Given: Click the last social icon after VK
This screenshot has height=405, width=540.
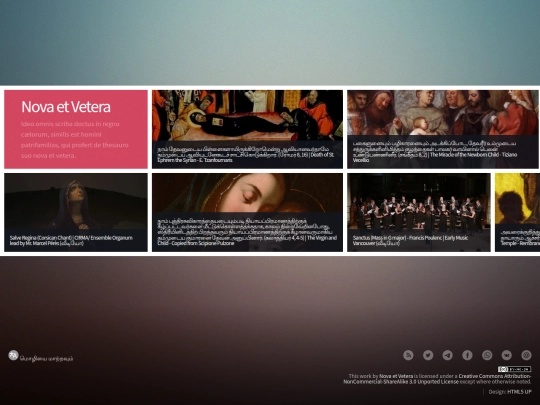Looking at the screenshot, I should point(526,355).
